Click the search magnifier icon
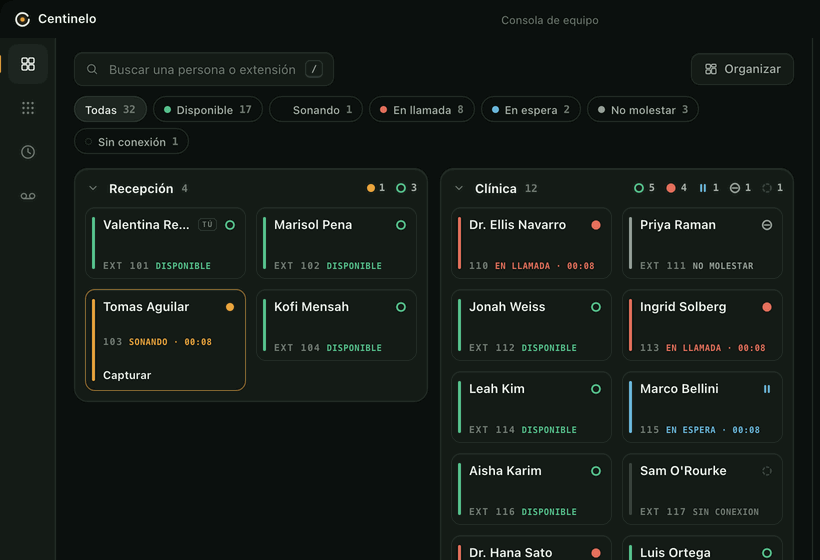 (92, 70)
